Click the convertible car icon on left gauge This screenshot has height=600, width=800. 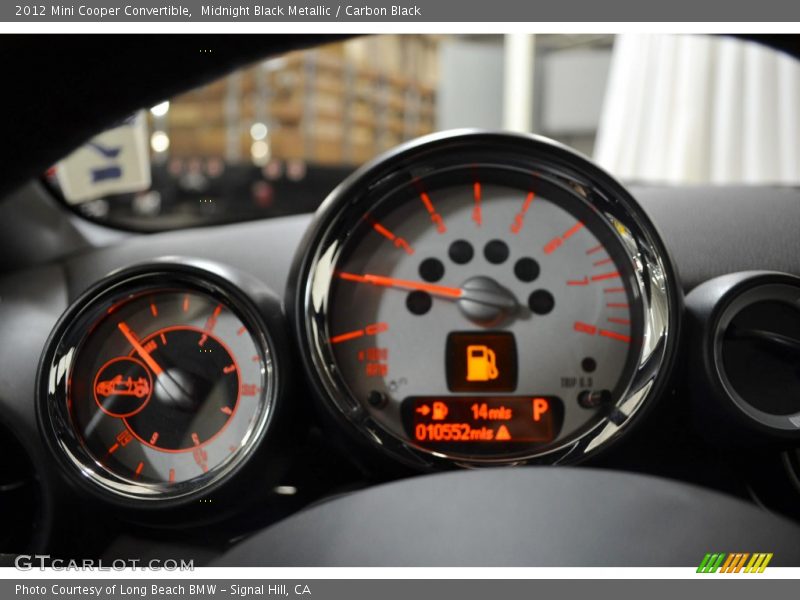tap(123, 387)
